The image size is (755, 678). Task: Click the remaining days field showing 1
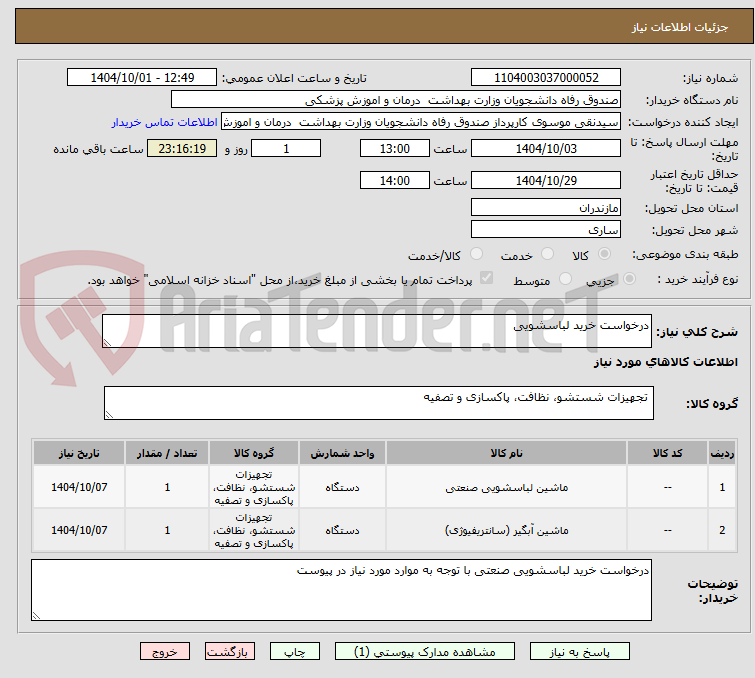(x=286, y=148)
